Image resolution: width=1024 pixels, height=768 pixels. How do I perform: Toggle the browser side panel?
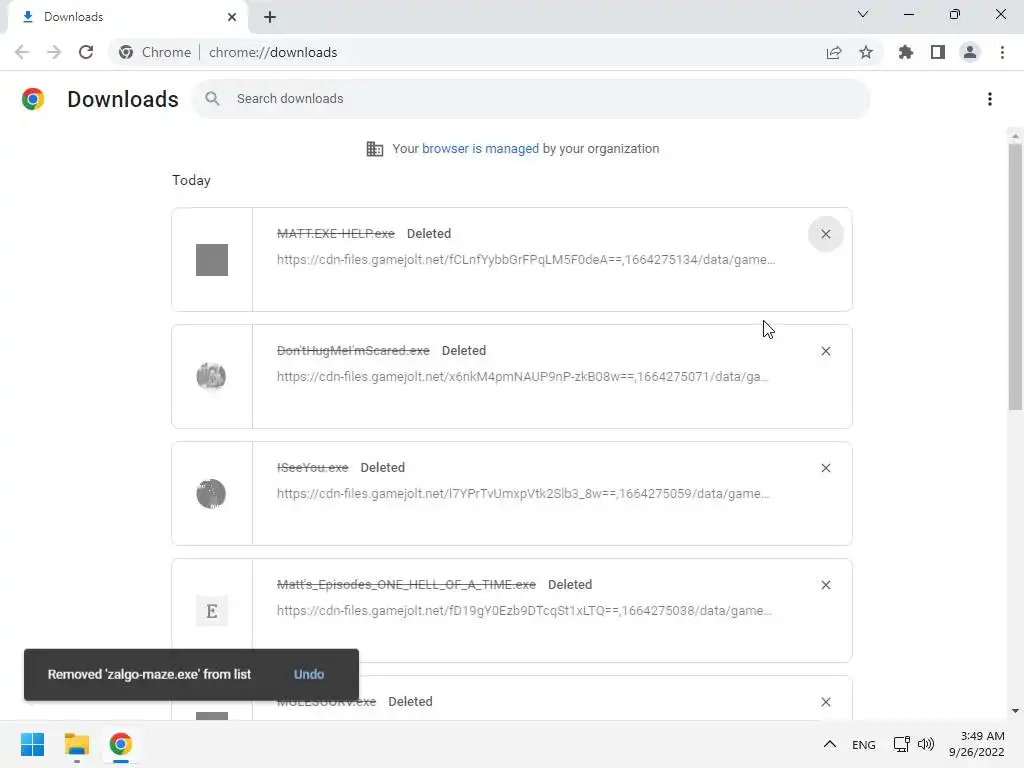point(937,52)
